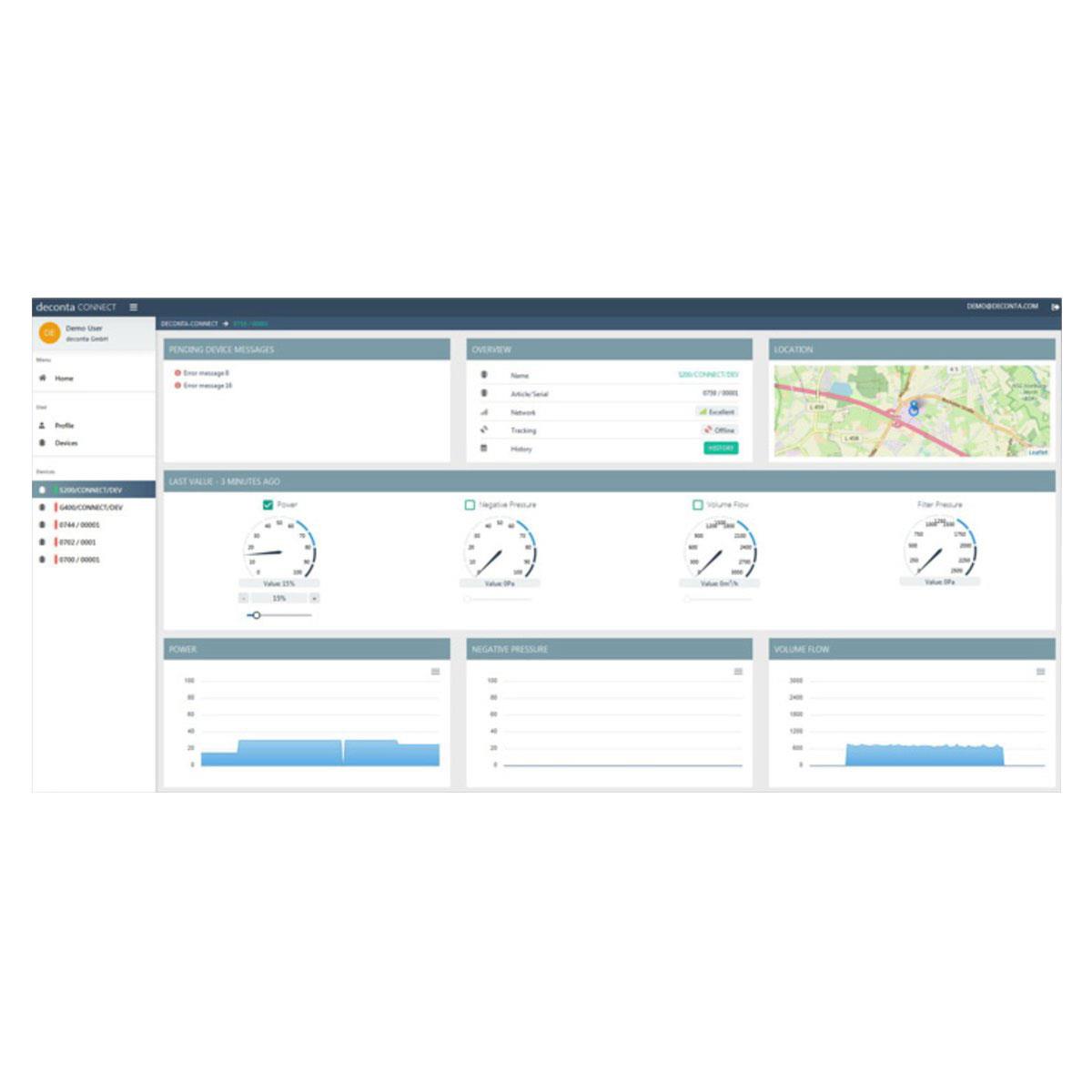Image resolution: width=1092 pixels, height=1092 pixels.
Task: Click the device icon beside 0744 / 00001
Action: [x=42, y=524]
